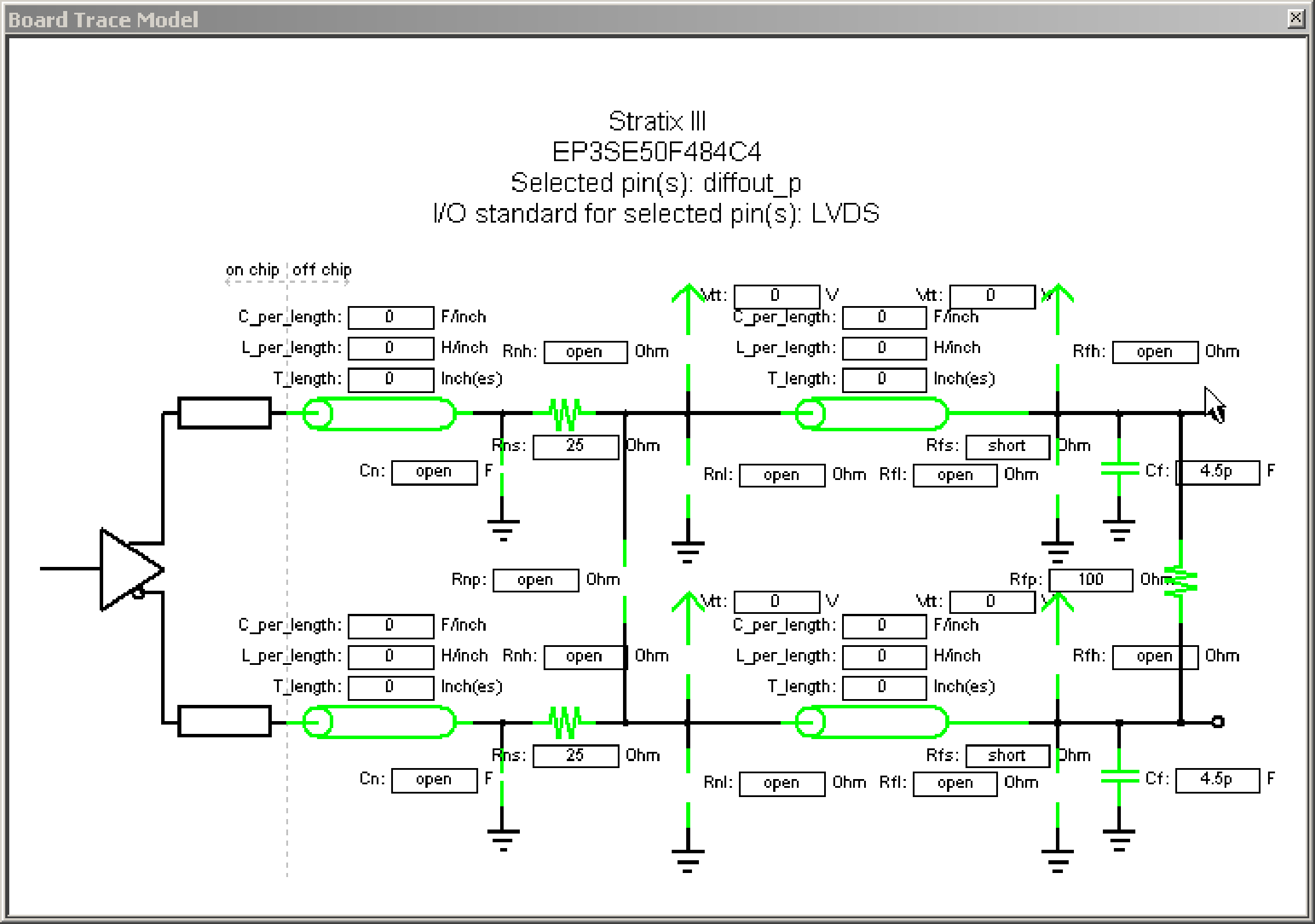This screenshot has width=1315, height=924.
Task: Close the Board Trace Model window
Action: (1296, 19)
